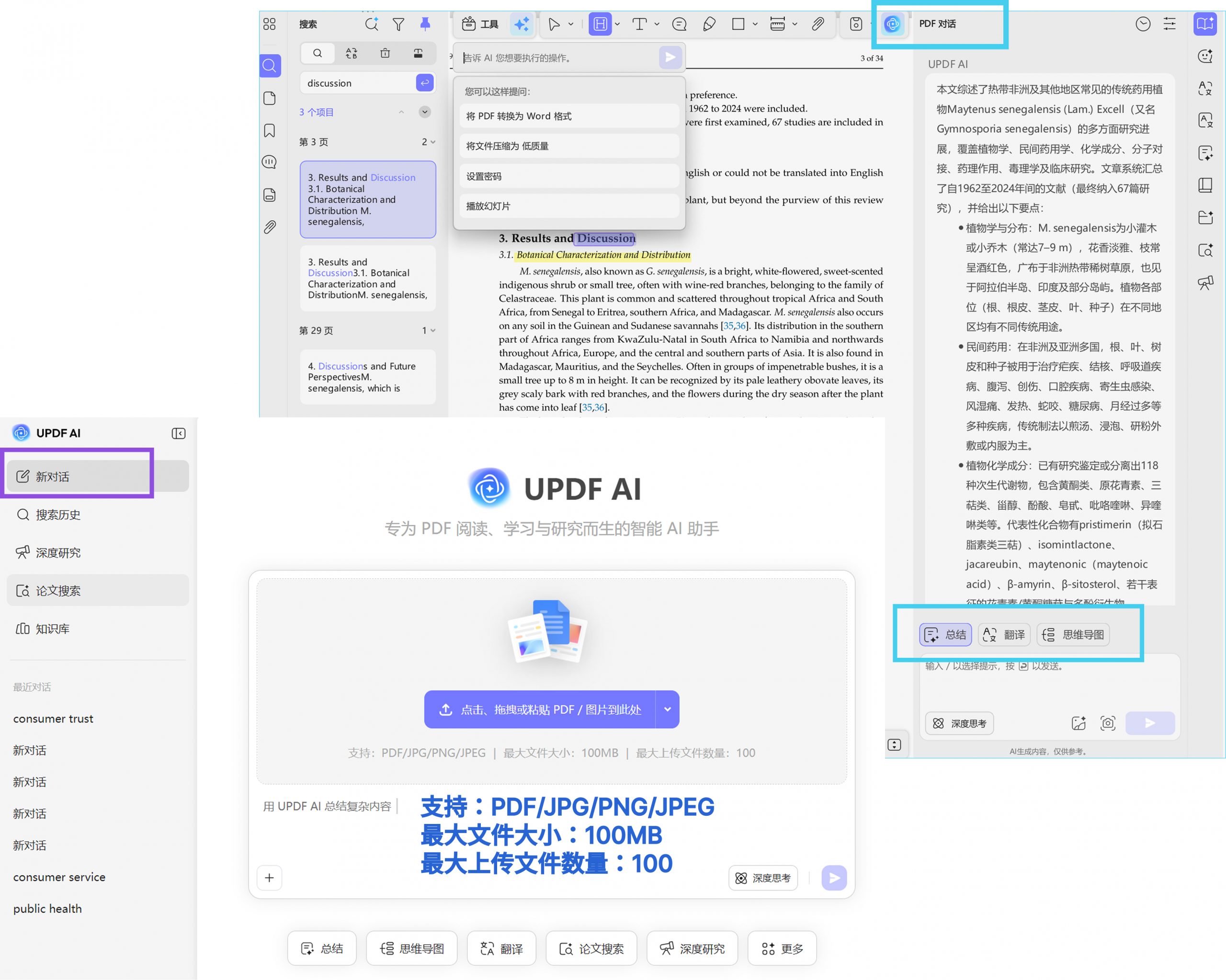The height and width of the screenshot is (980, 1226).
Task: Open the bookmarks sidebar icon
Action: point(270,131)
